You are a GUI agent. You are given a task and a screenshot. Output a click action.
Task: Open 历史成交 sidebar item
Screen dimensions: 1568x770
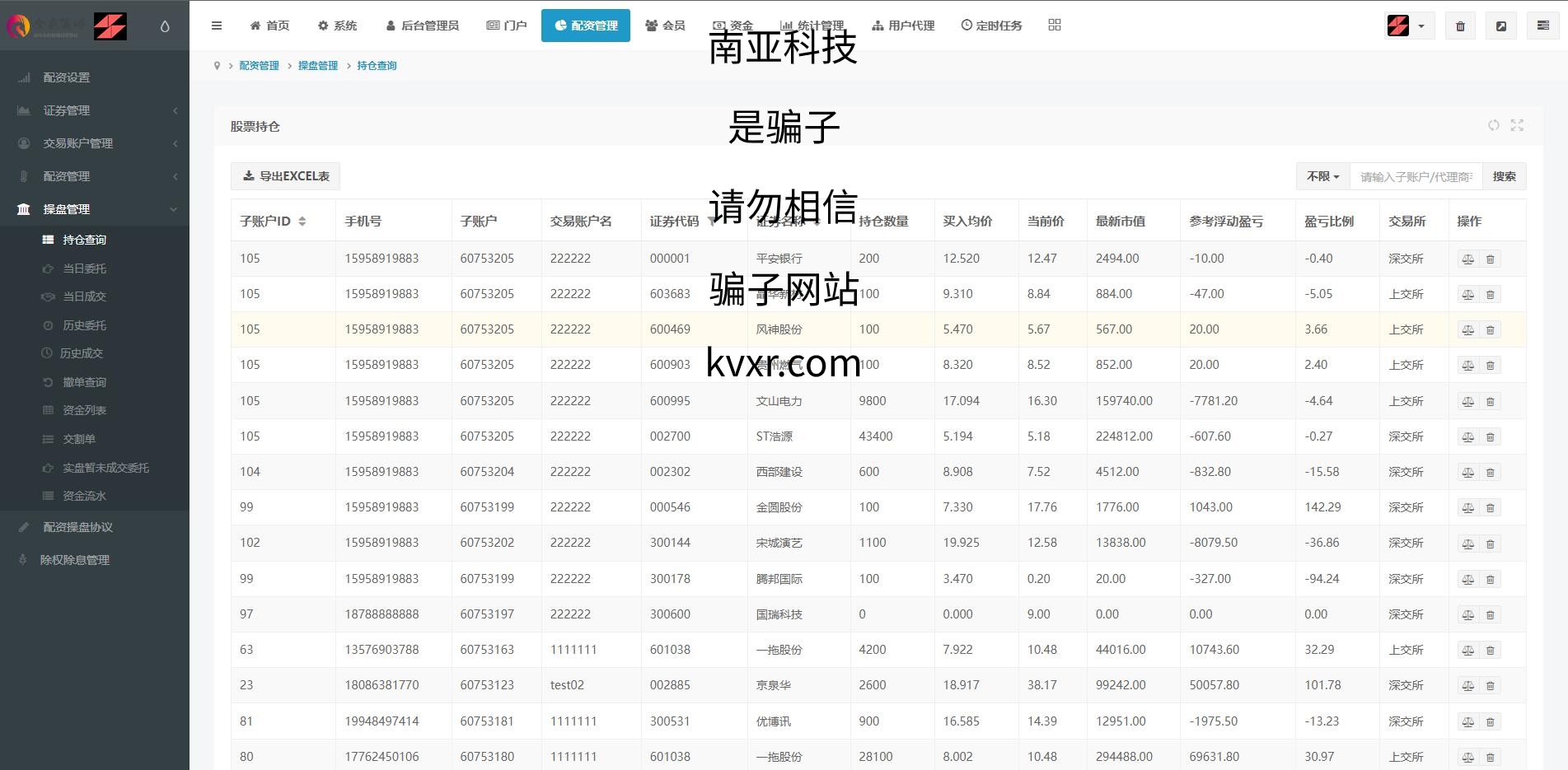(x=95, y=353)
